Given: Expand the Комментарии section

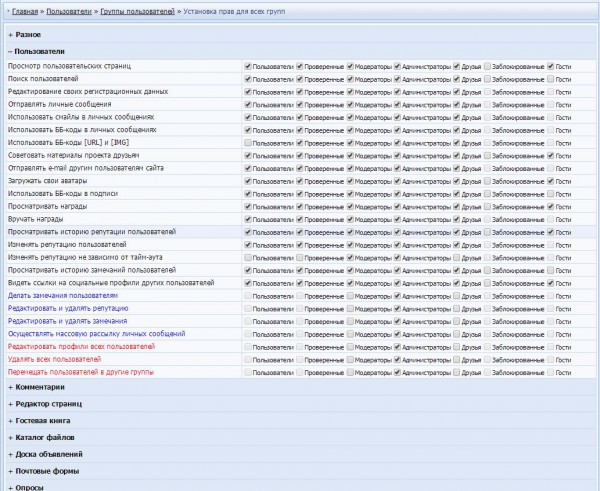Looking at the screenshot, I should (36, 387).
